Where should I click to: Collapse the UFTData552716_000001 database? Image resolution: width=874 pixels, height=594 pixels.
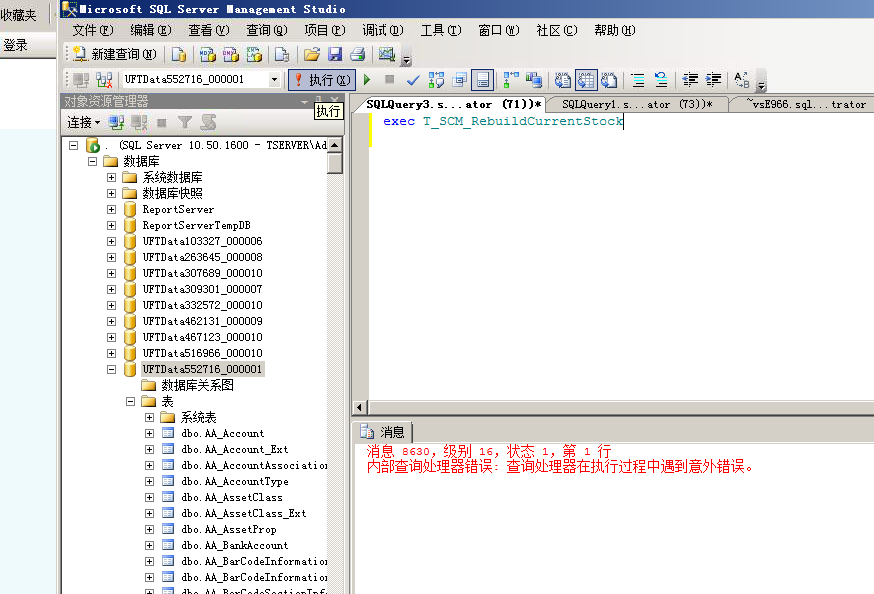(x=111, y=369)
